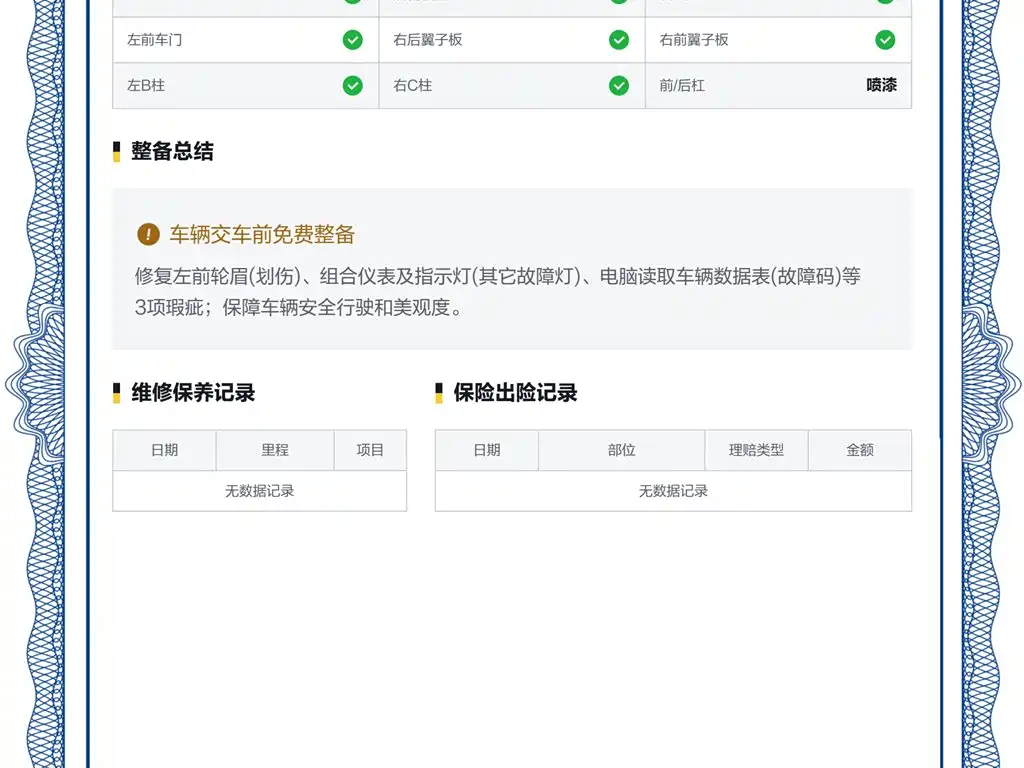Screen dimensions: 1024x768
Task: Click green checkmark beside 右前翼子板
Action: 886,40
